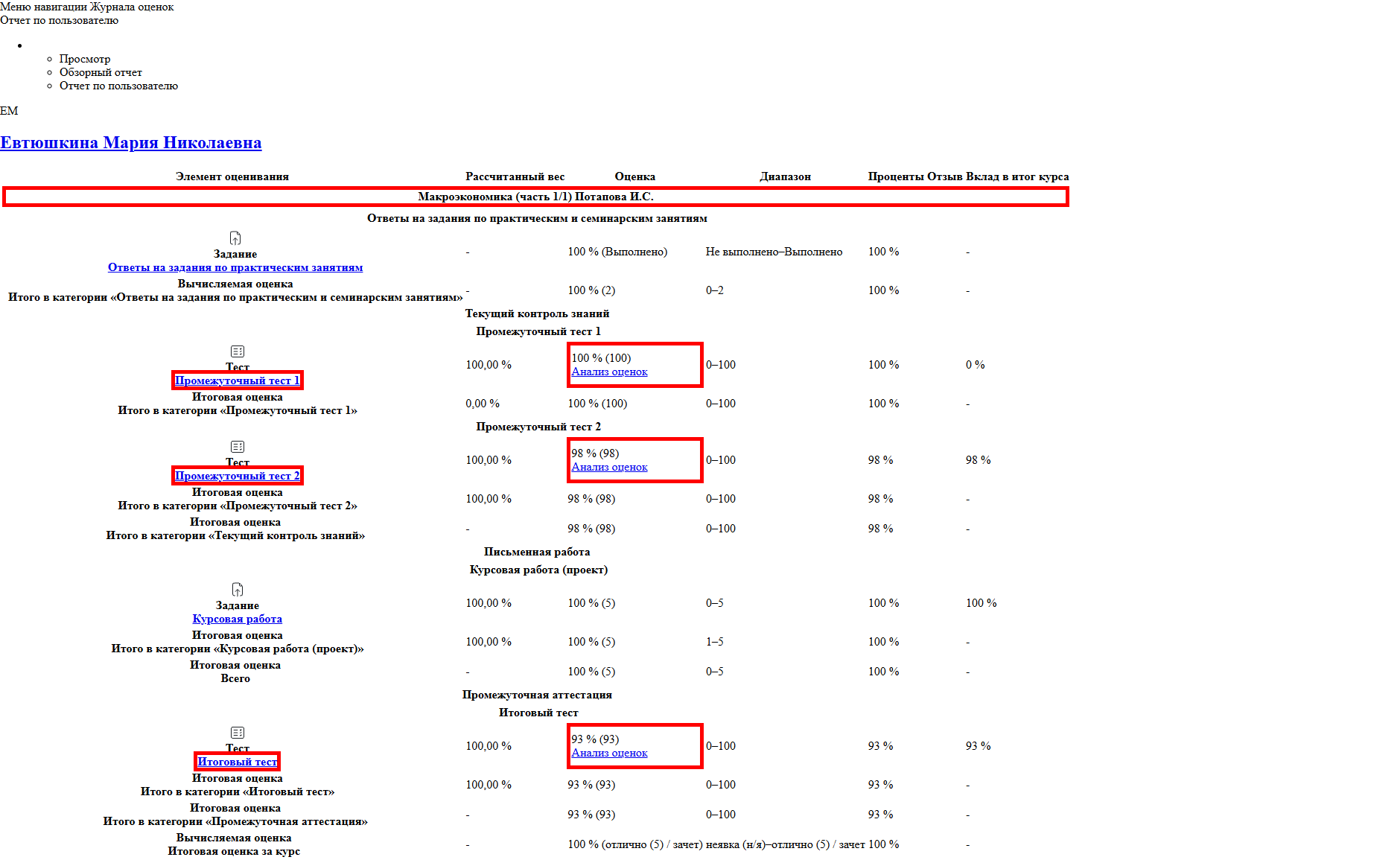Open Обзорный отчет from the navigation list
The image size is (1400, 860).
(x=101, y=72)
